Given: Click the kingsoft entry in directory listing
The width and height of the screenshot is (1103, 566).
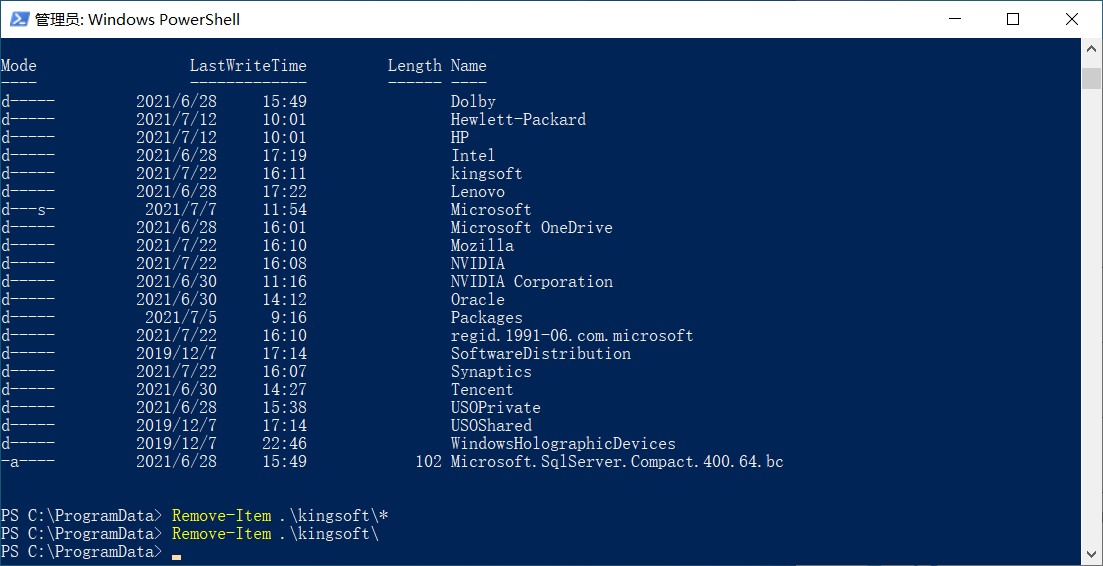Looking at the screenshot, I should [487, 174].
